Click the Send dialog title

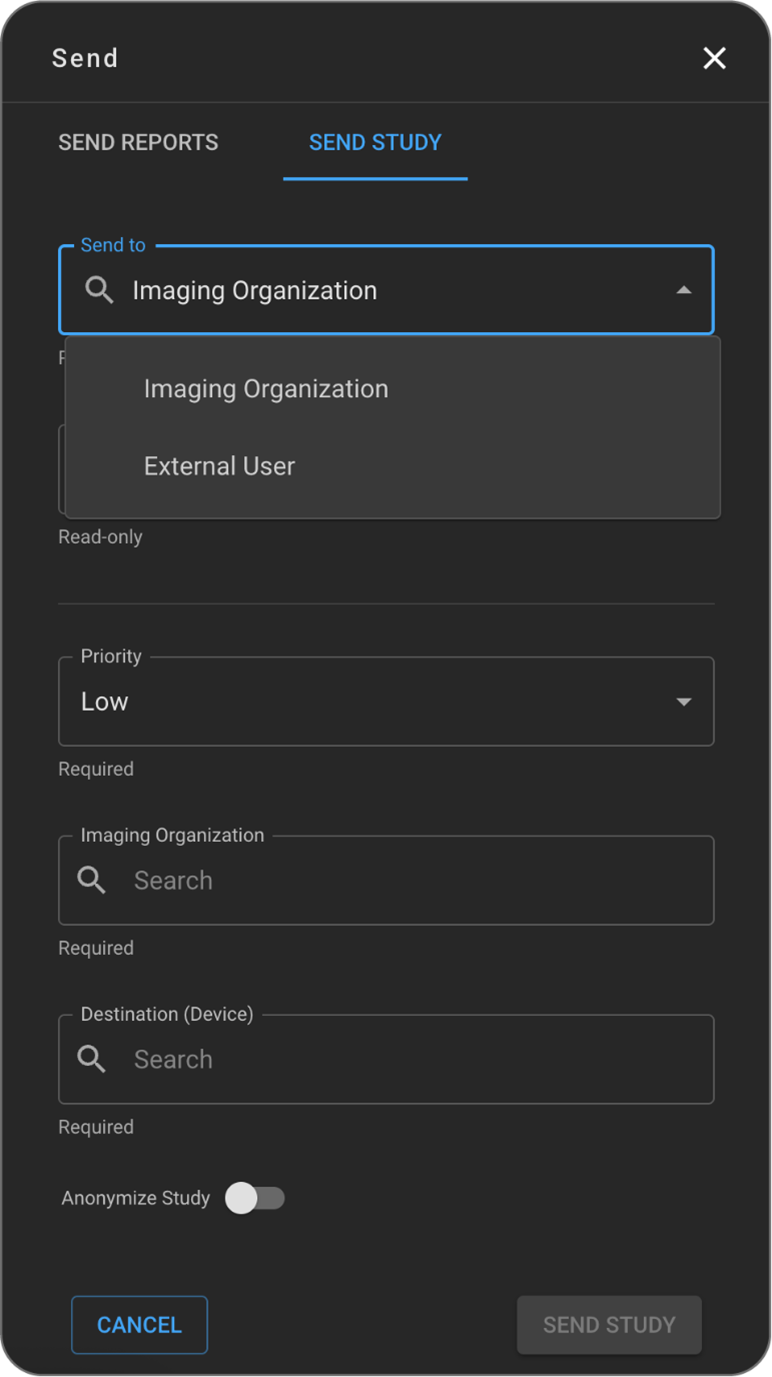coord(85,58)
